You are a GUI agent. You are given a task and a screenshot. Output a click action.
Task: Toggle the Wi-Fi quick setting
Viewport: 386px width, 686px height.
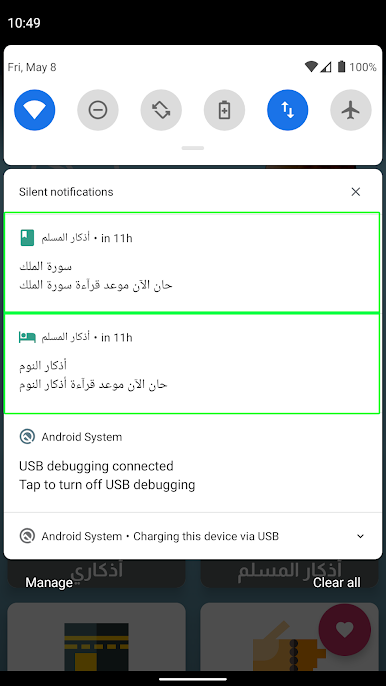[x=35, y=110]
